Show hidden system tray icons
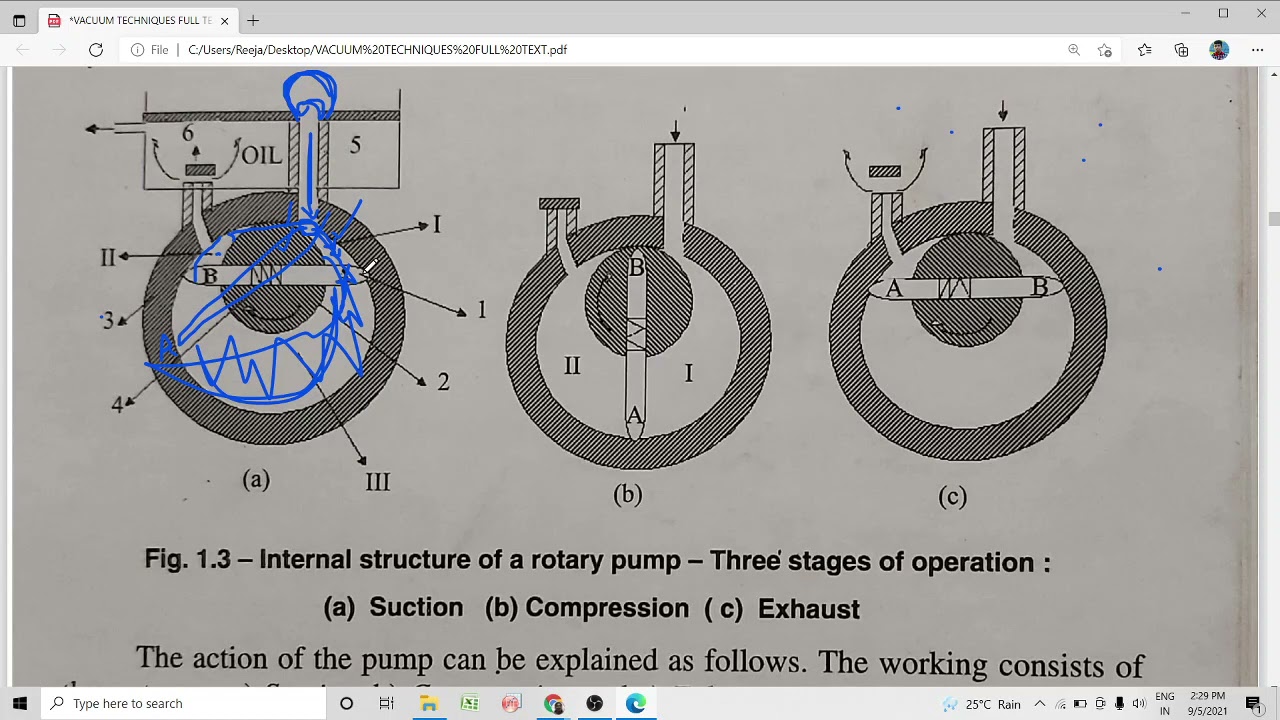 click(1040, 704)
